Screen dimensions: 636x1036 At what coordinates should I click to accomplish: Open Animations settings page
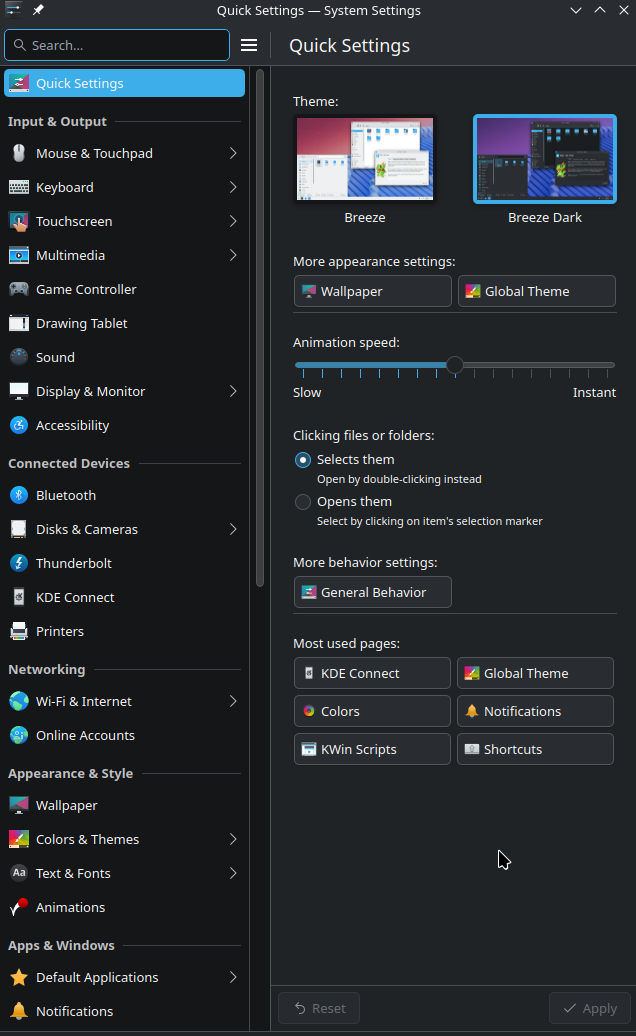click(124, 908)
